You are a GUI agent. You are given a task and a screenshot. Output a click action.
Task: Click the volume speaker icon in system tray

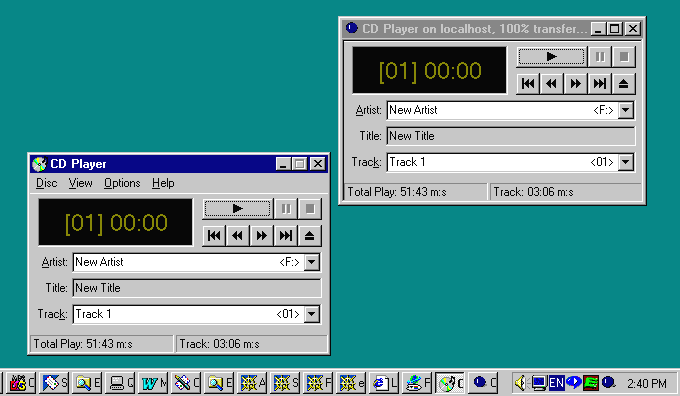[520, 383]
